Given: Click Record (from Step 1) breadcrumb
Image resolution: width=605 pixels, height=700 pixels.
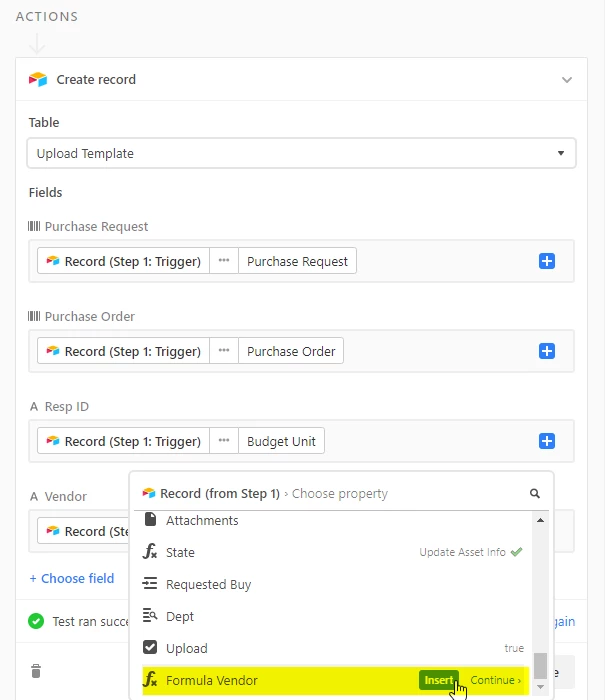Looking at the screenshot, I should coord(220,493).
